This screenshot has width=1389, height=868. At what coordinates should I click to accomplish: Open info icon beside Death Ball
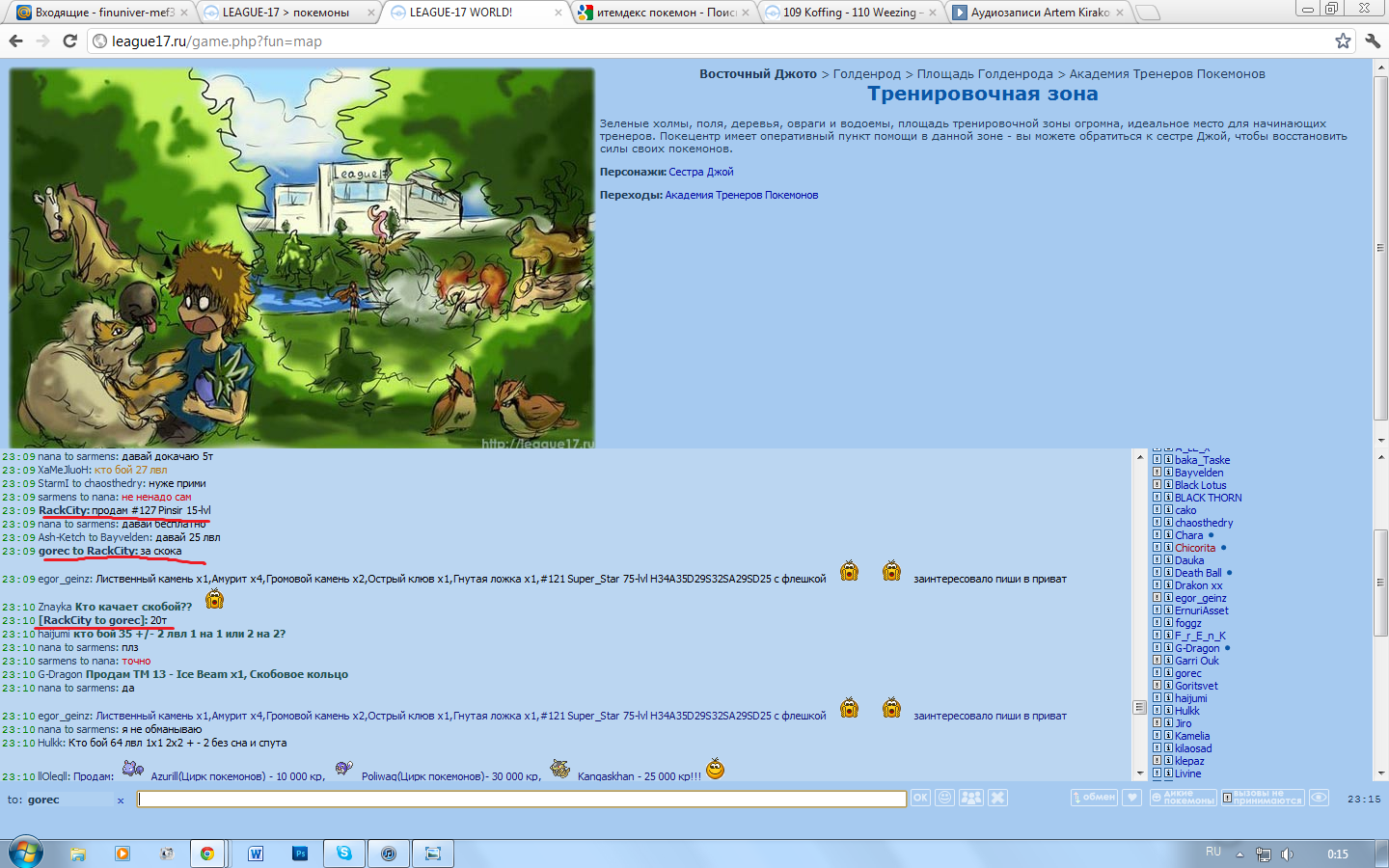coord(1168,573)
